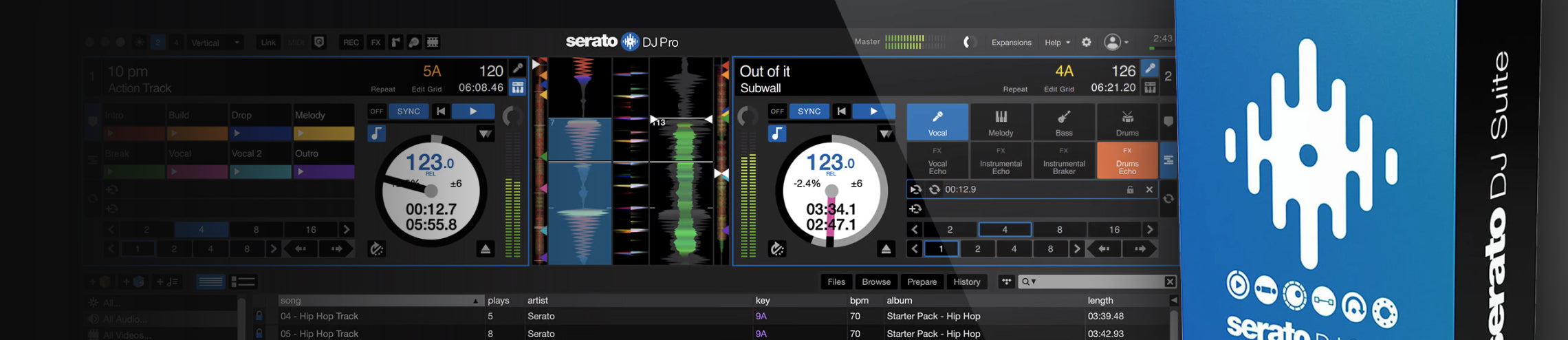This screenshot has width=1568, height=340.
Task: Jump backward with the left arrow beat jump button
Action: pos(1104,249)
